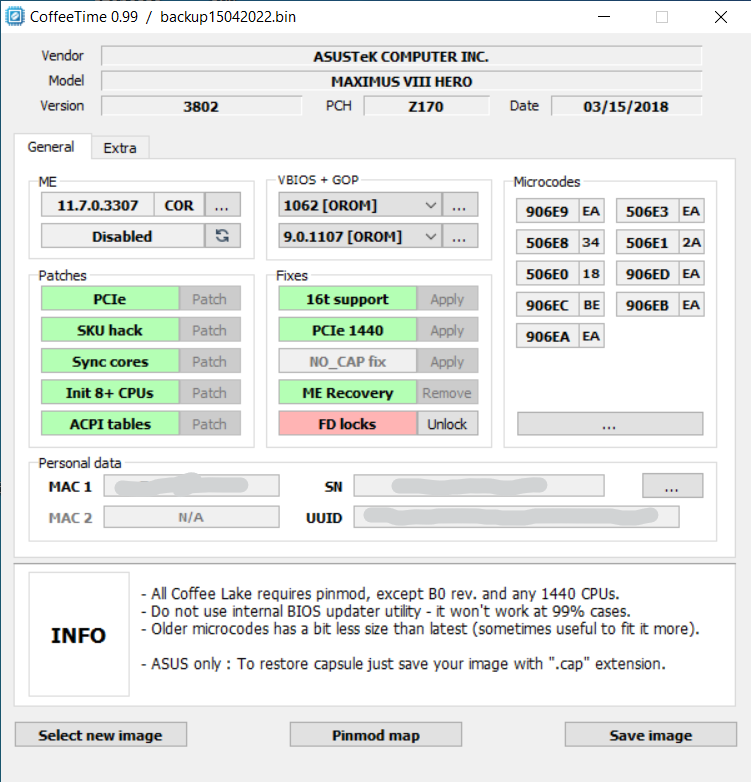Click the 16t support status label
Image resolution: width=751 pixels, height=782 pixels.
[348, 299]
